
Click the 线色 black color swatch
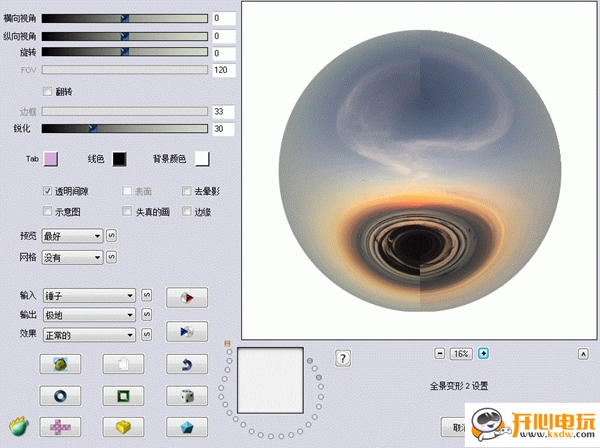coord(119,159)
